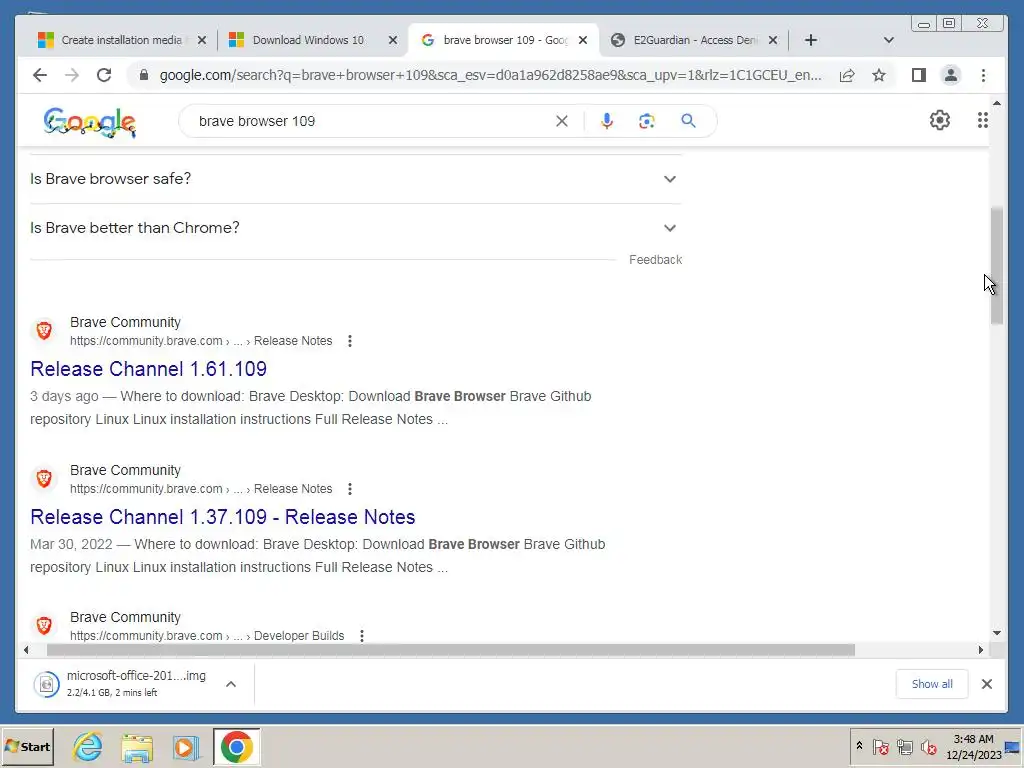Click the forward navigation arrow

pyautogui.click(x=72, y=75)
